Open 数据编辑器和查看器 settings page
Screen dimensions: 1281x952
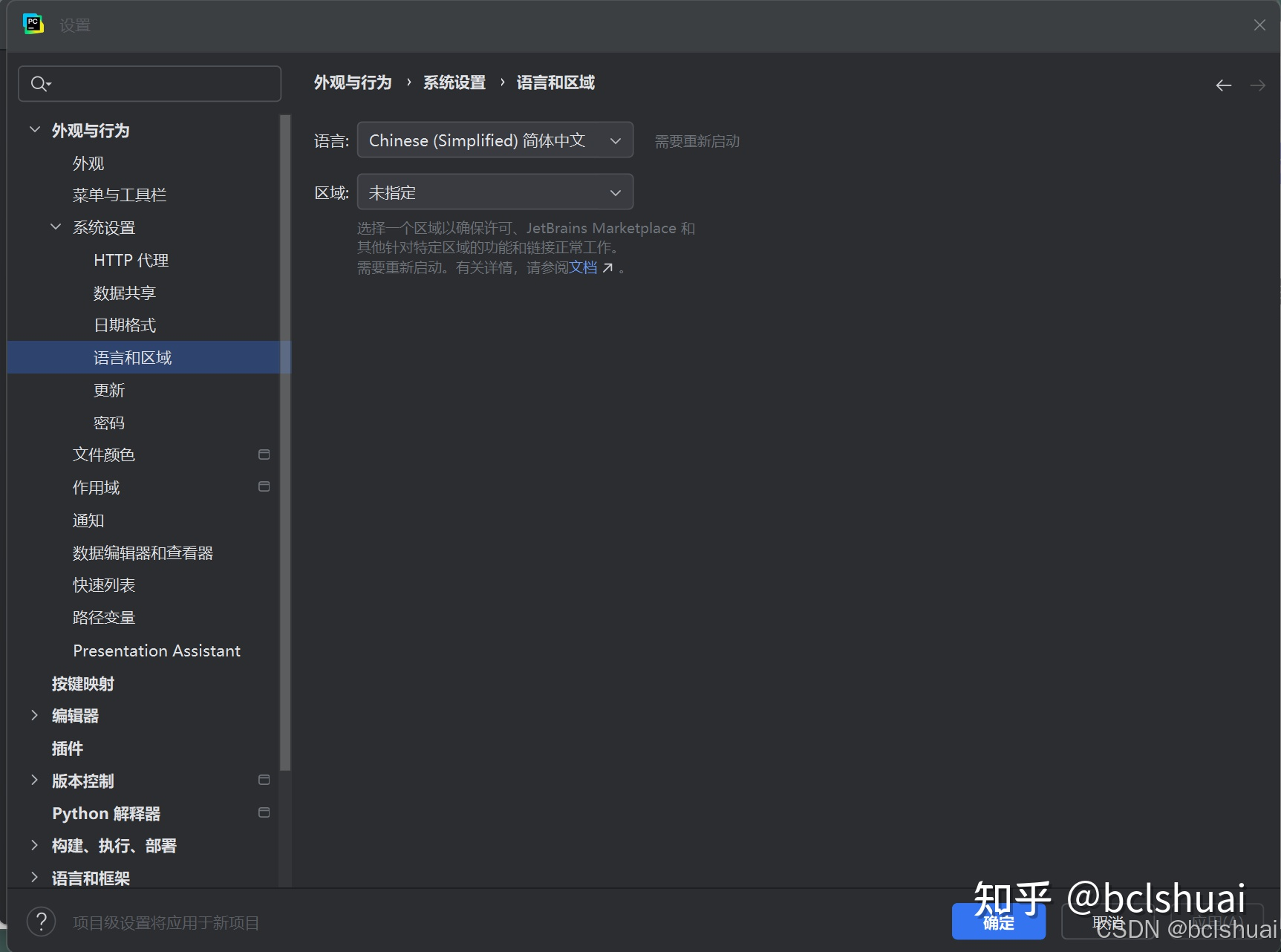pos(143,553)
